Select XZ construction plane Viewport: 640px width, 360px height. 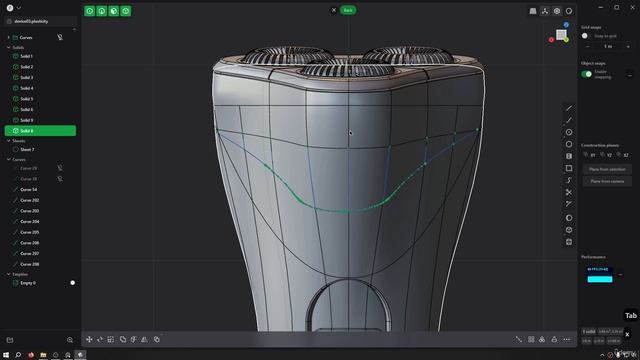pyautogui.click(x=623, y=155)
